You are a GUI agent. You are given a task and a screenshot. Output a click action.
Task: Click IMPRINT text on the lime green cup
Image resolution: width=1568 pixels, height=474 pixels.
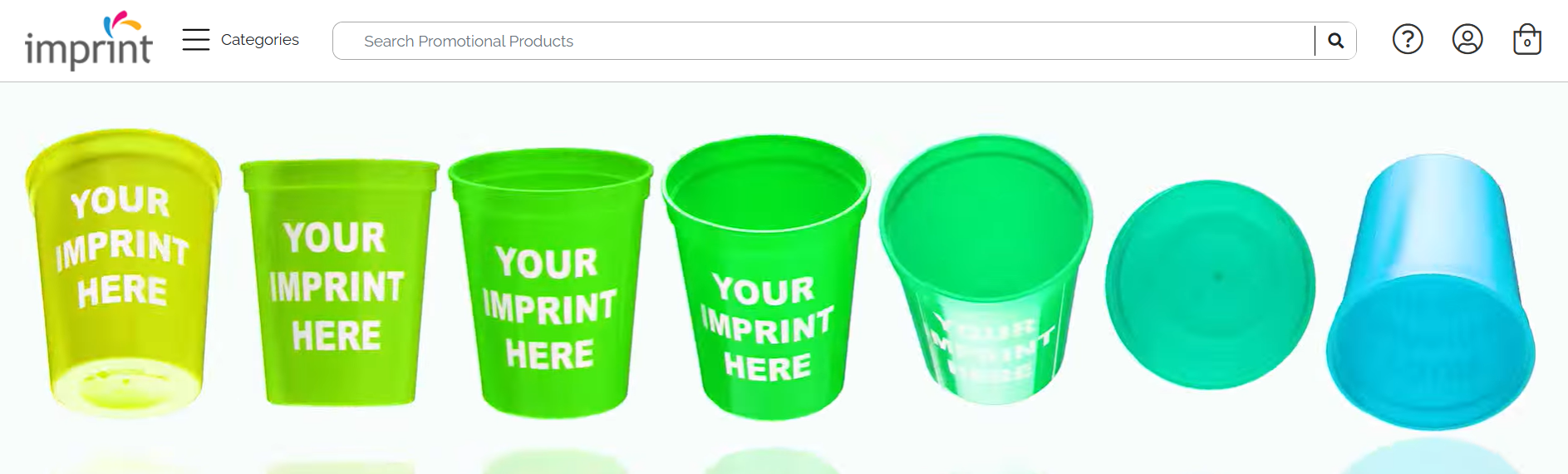[337, 287]
